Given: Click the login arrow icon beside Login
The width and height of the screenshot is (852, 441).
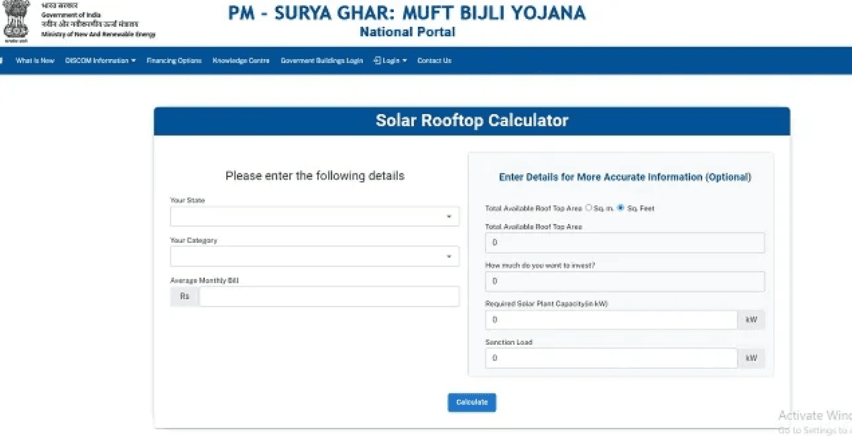Looking at the screenshot, I should pyautogui.click(x=377, y=61).
